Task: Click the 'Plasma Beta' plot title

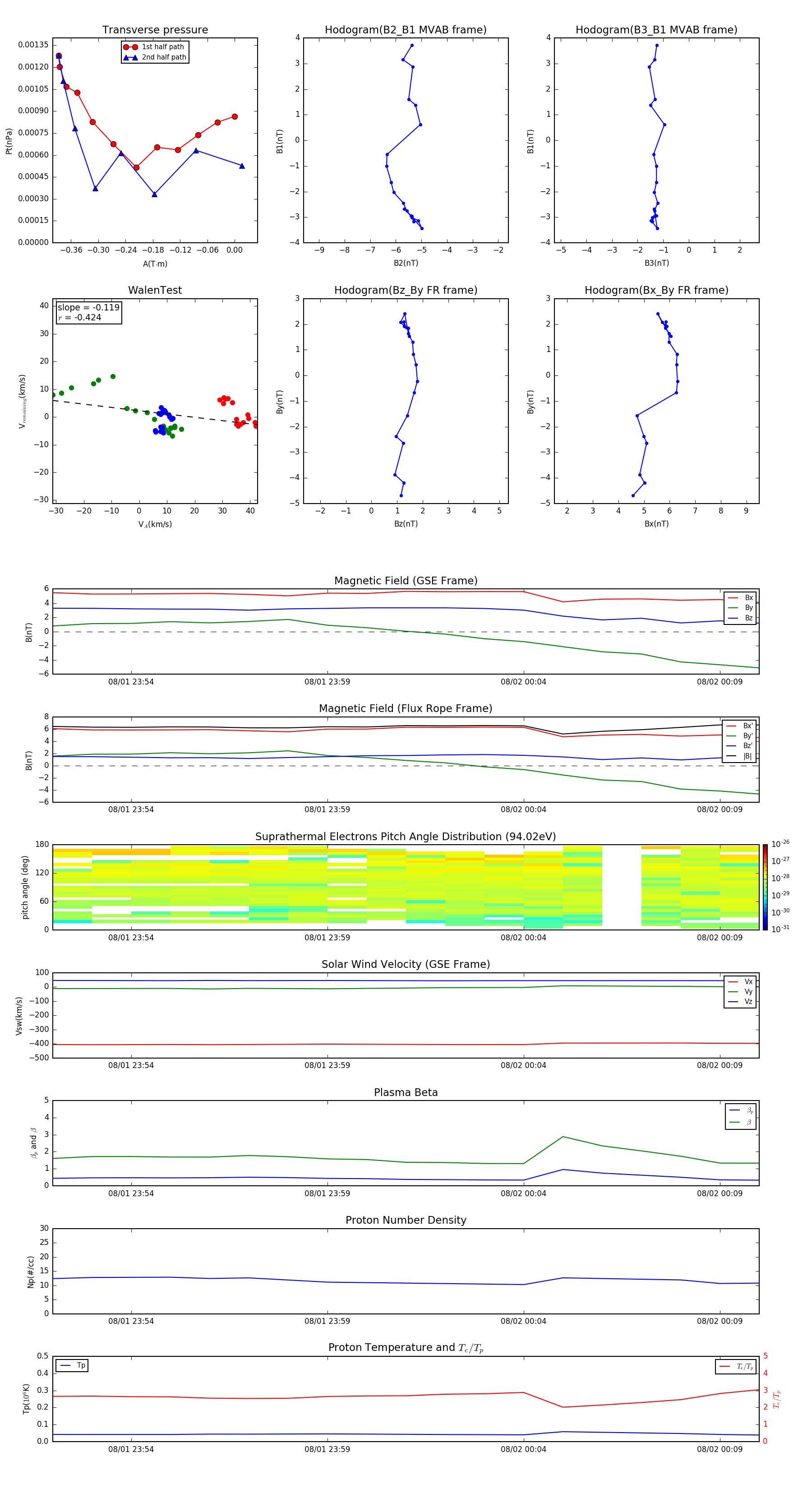Action: click(406, 1093)
